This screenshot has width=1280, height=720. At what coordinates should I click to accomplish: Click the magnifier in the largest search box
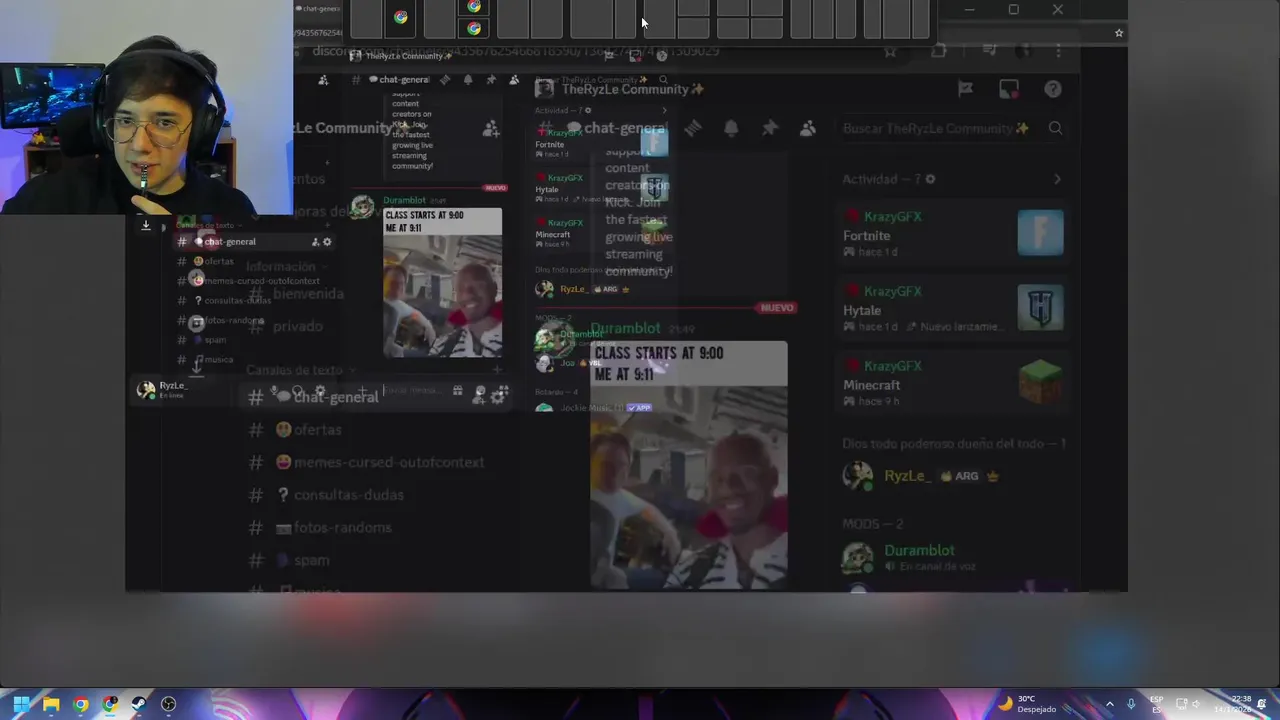[1055, 128]
